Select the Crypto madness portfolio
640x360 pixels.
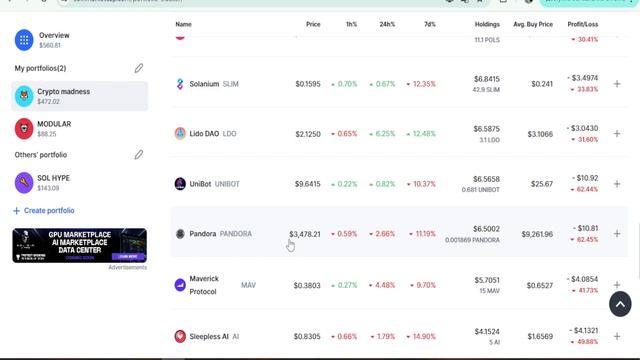(x=80, y=96)
